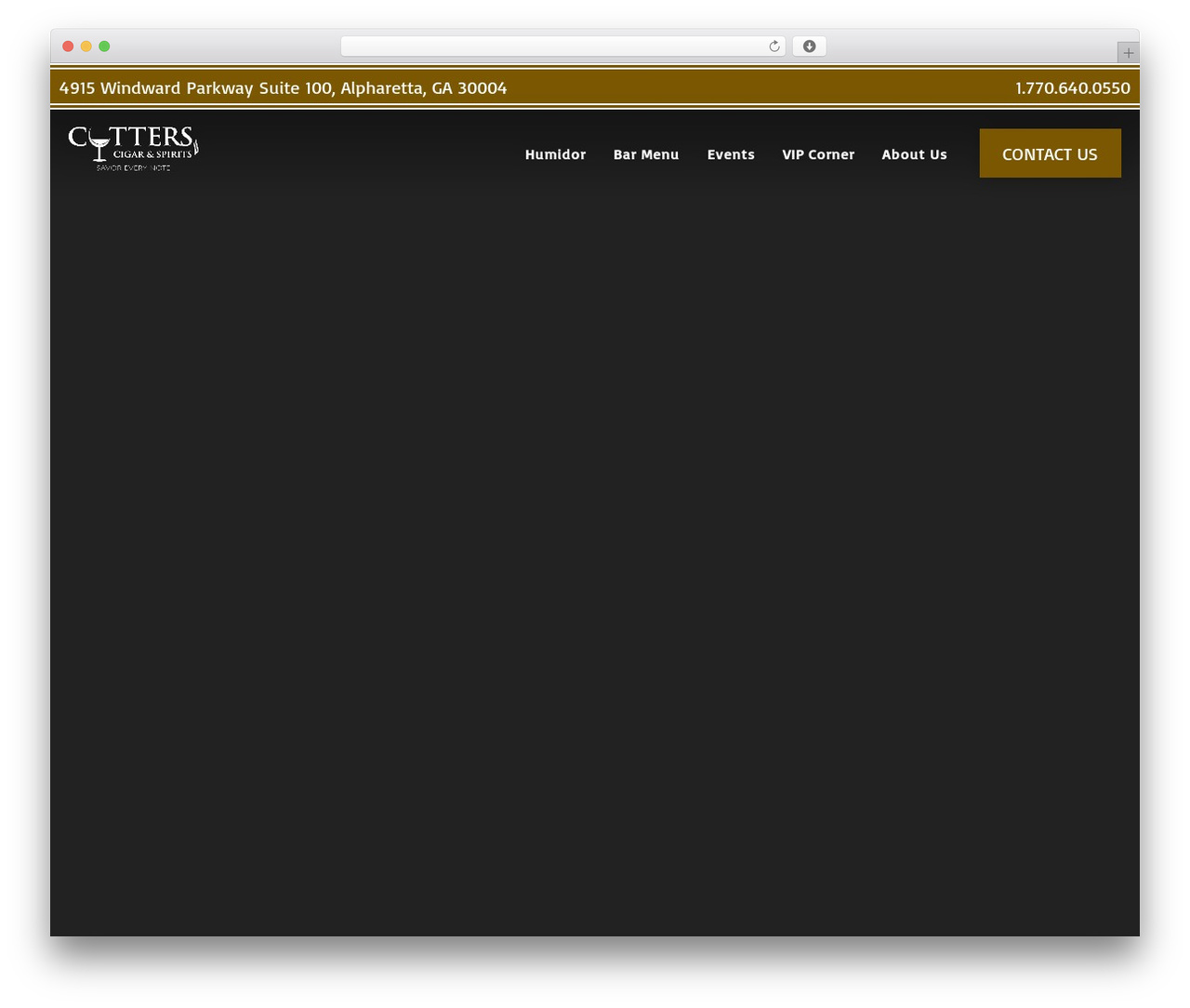1190x1008 pixels.
Task: Open the downloads arrow icon
Action: 809,46
